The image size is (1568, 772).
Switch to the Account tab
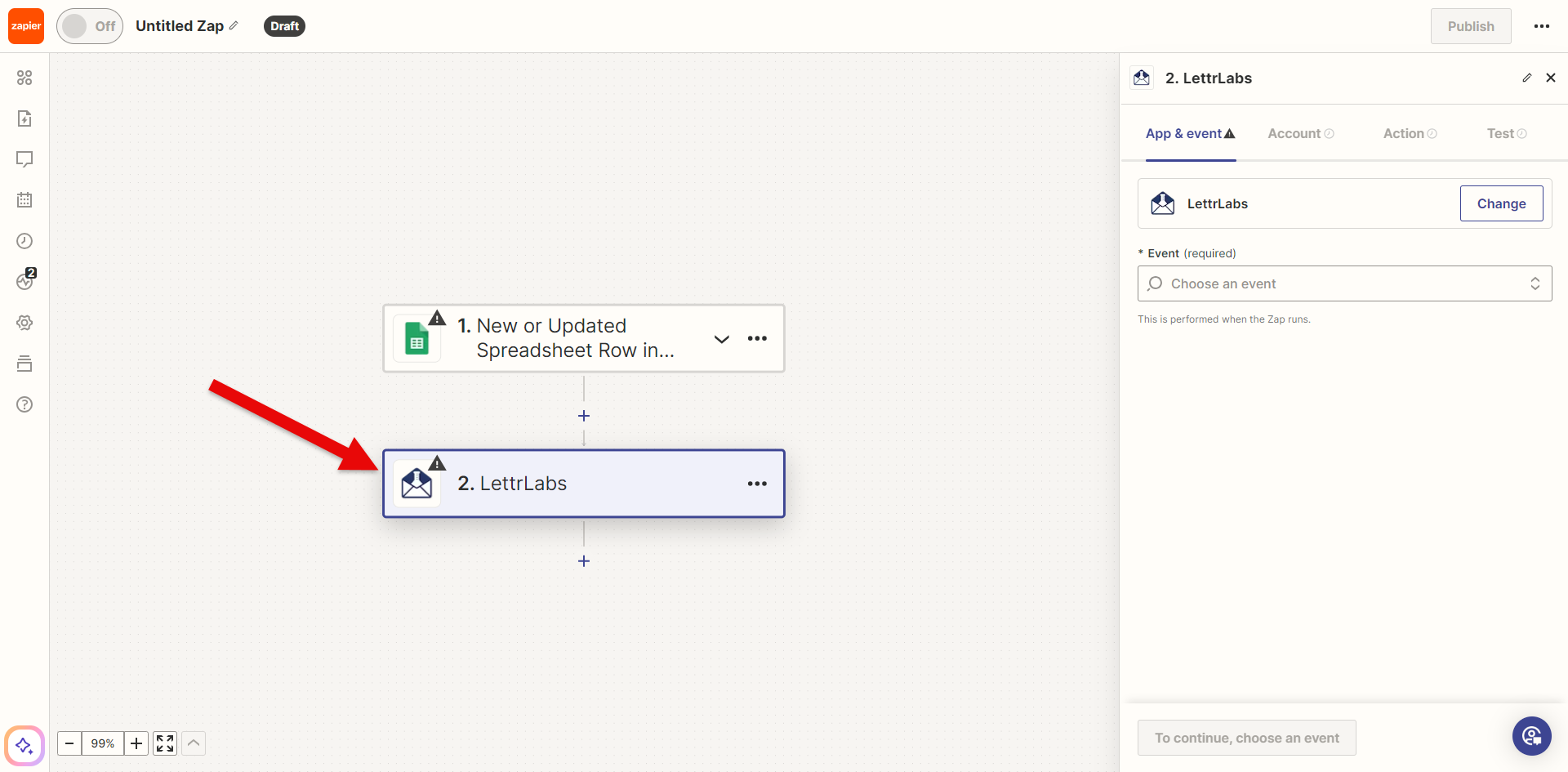1301,133
